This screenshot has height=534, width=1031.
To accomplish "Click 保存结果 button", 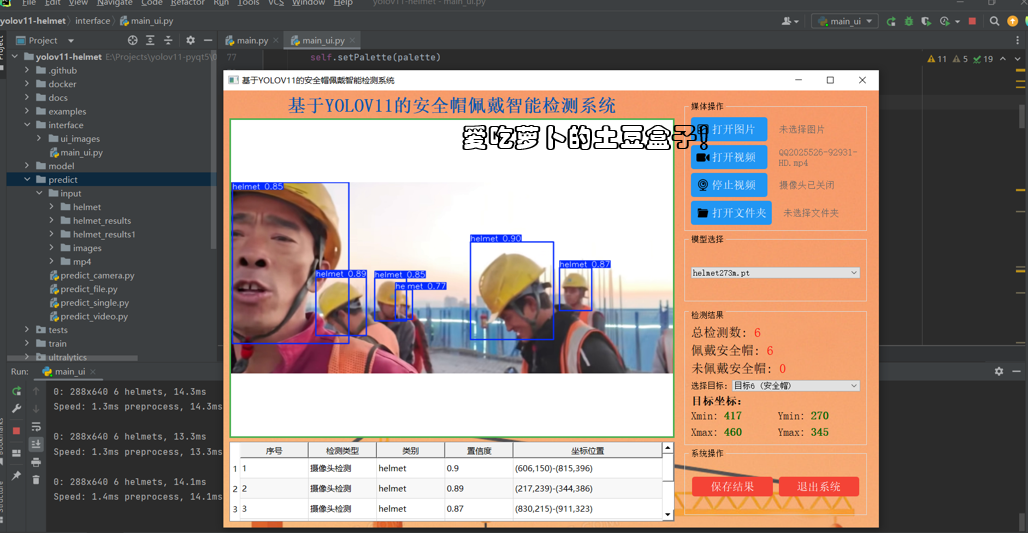I will coord(732,487).
